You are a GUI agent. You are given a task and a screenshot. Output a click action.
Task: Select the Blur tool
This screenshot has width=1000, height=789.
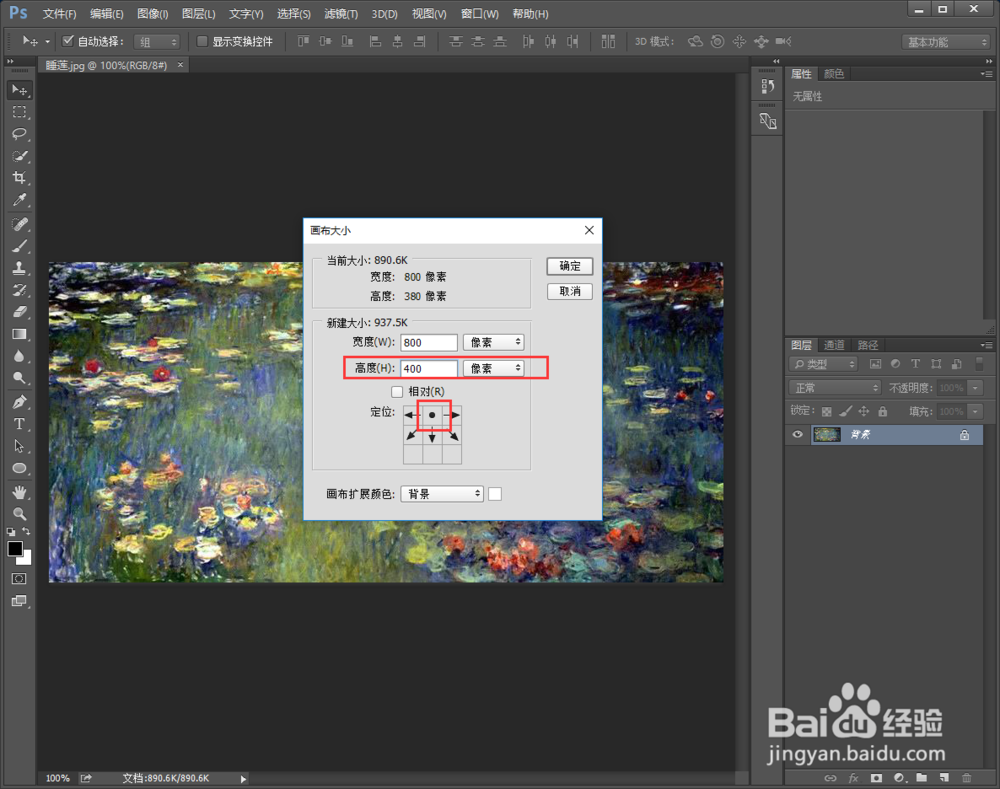(20, 356)
